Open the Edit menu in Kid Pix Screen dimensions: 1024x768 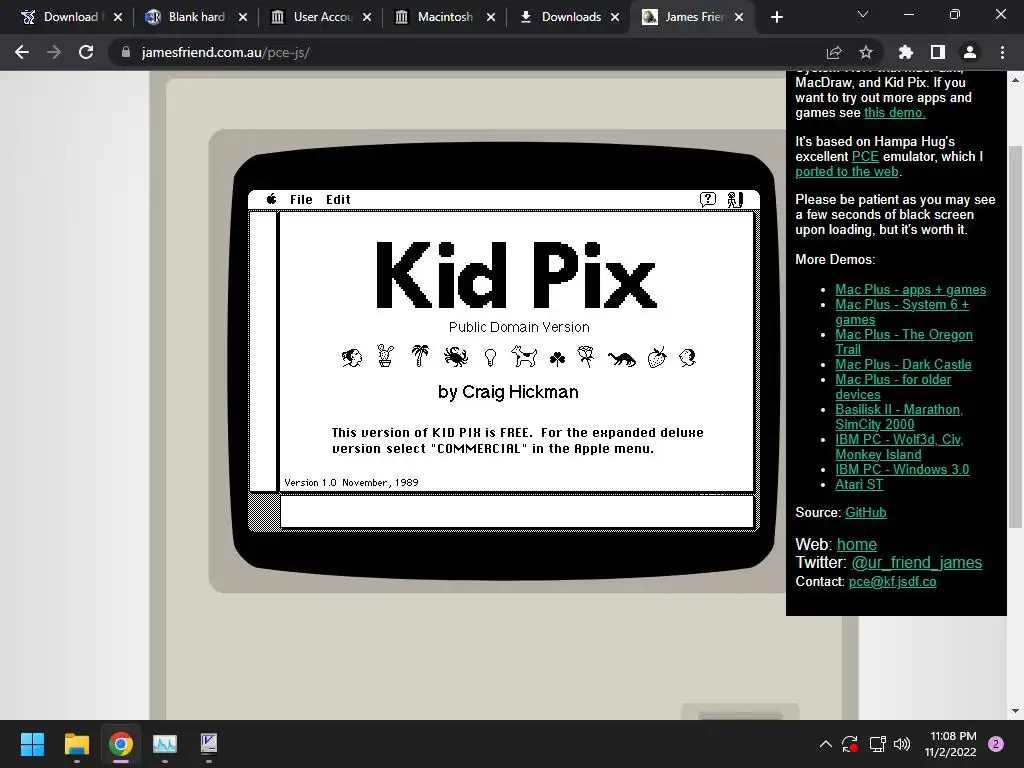point(338,200)
